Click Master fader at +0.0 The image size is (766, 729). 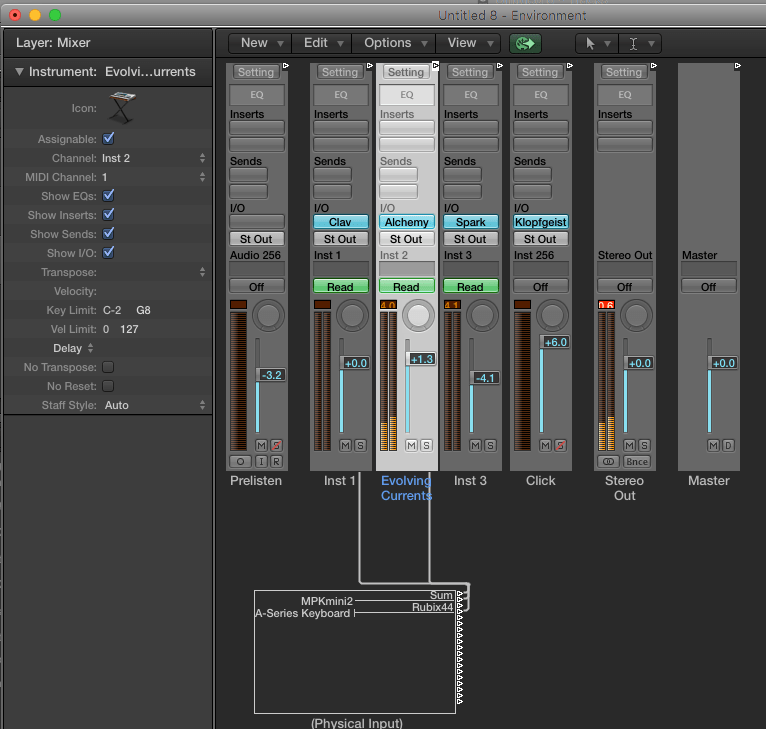[x=723, y=363]
